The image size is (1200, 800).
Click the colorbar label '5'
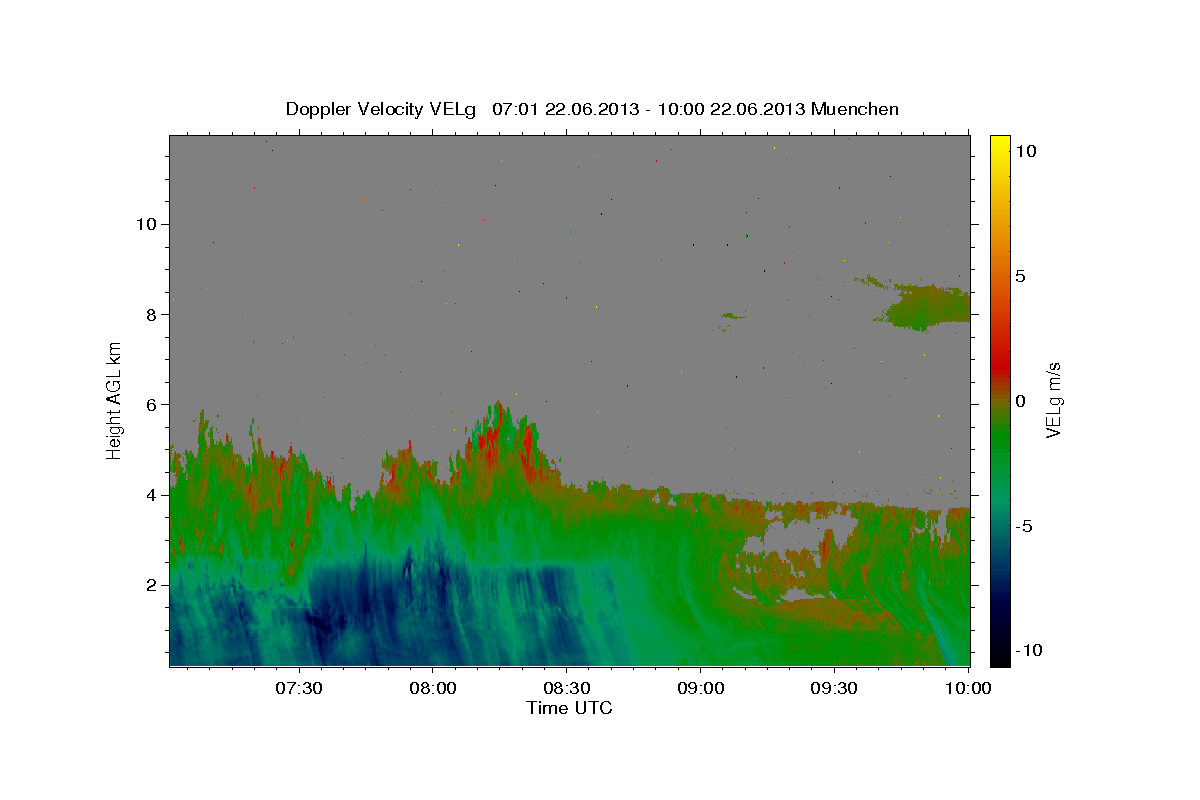coord(1019,276)
